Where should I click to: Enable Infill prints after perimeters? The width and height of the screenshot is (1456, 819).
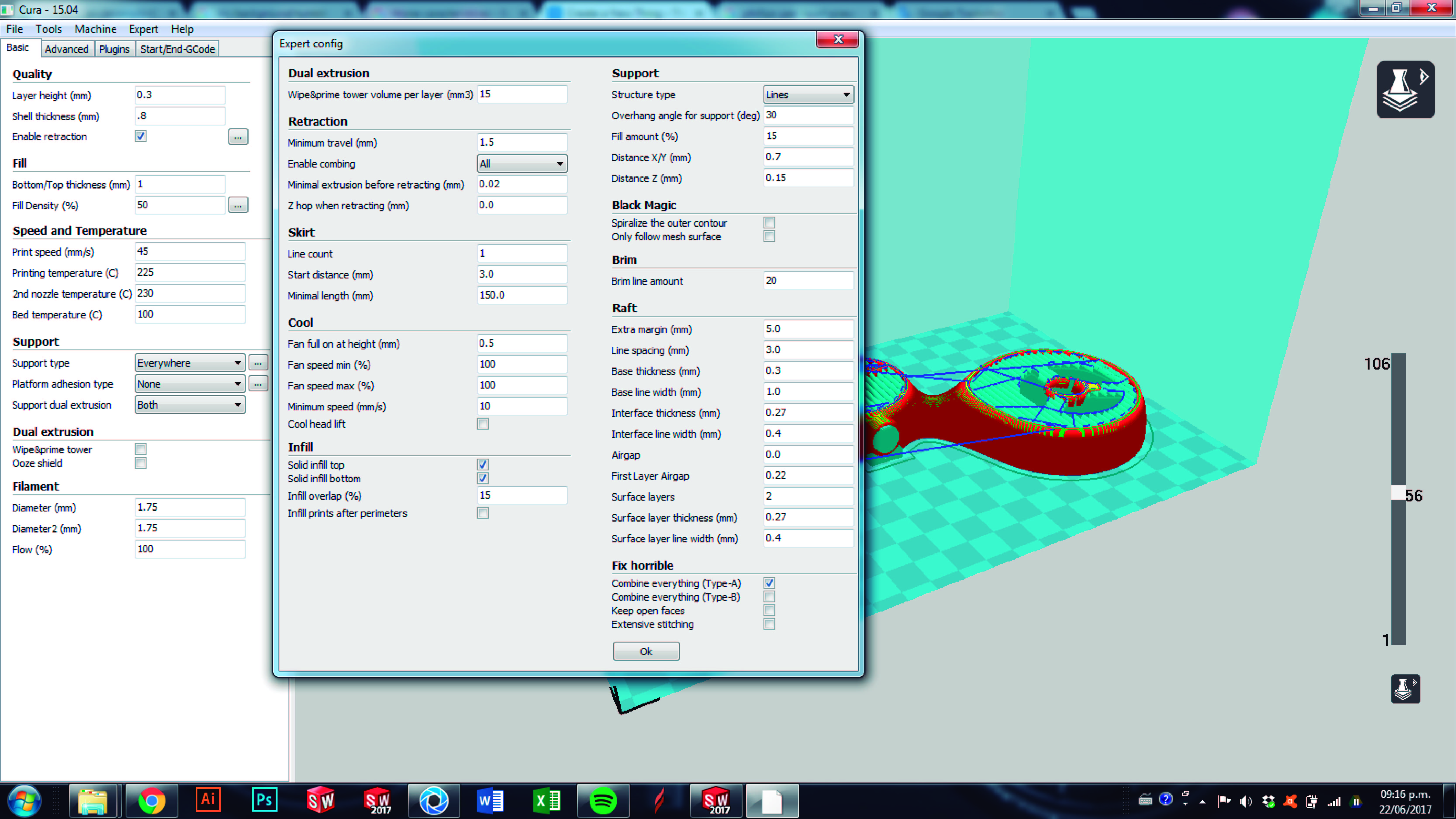(483, 513)
